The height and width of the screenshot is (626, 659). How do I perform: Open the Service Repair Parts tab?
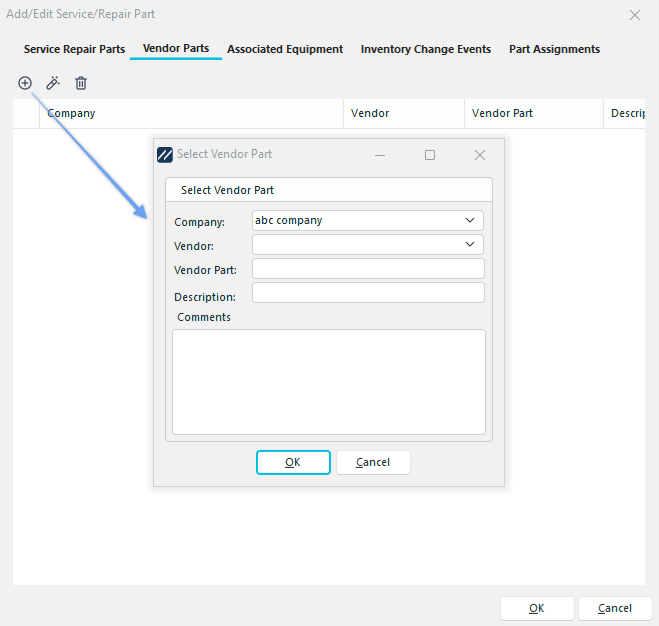[74, 49]
